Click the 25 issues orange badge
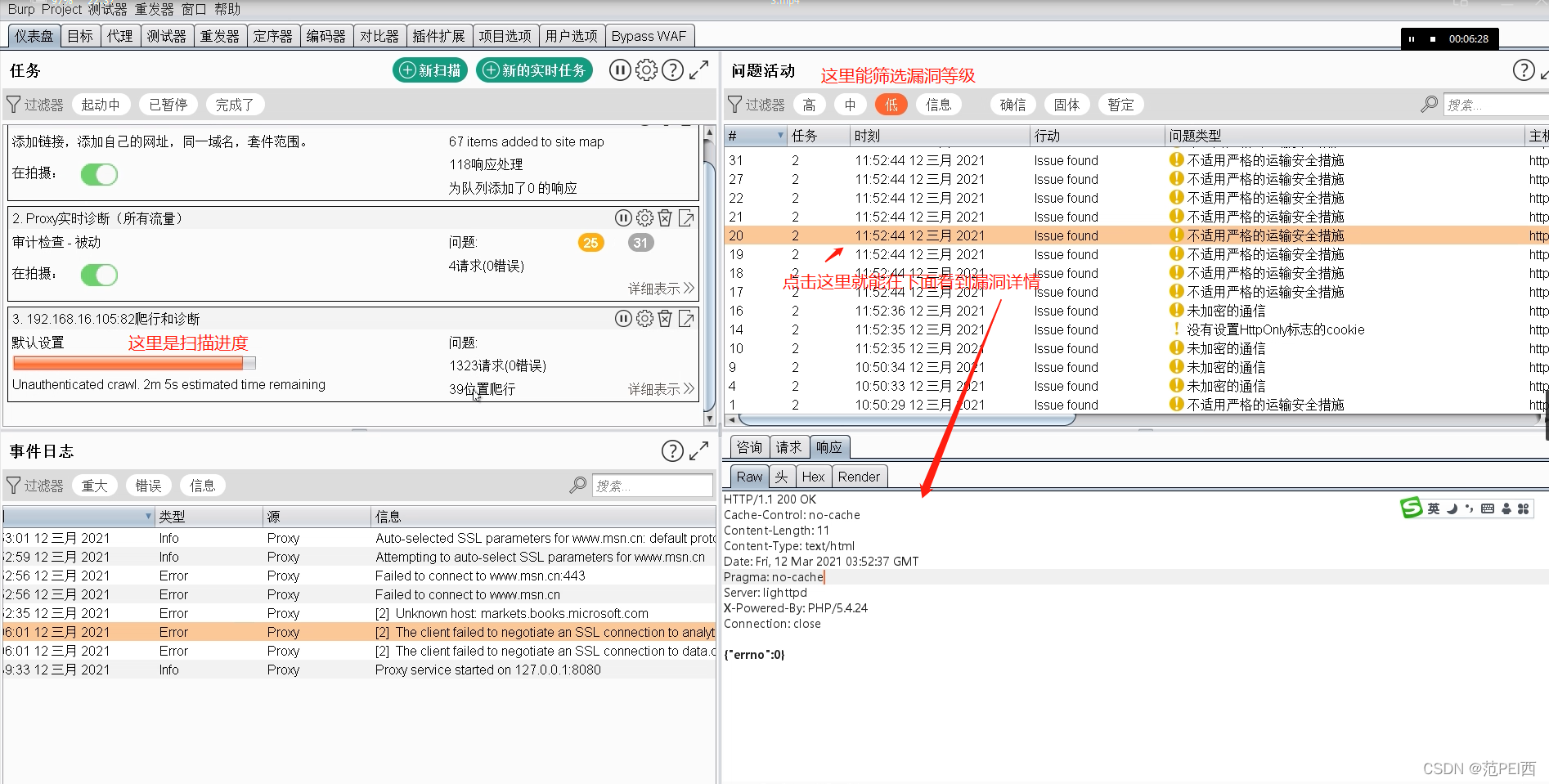This screenshot has height=784, width=1549. [x=591, y=242]
